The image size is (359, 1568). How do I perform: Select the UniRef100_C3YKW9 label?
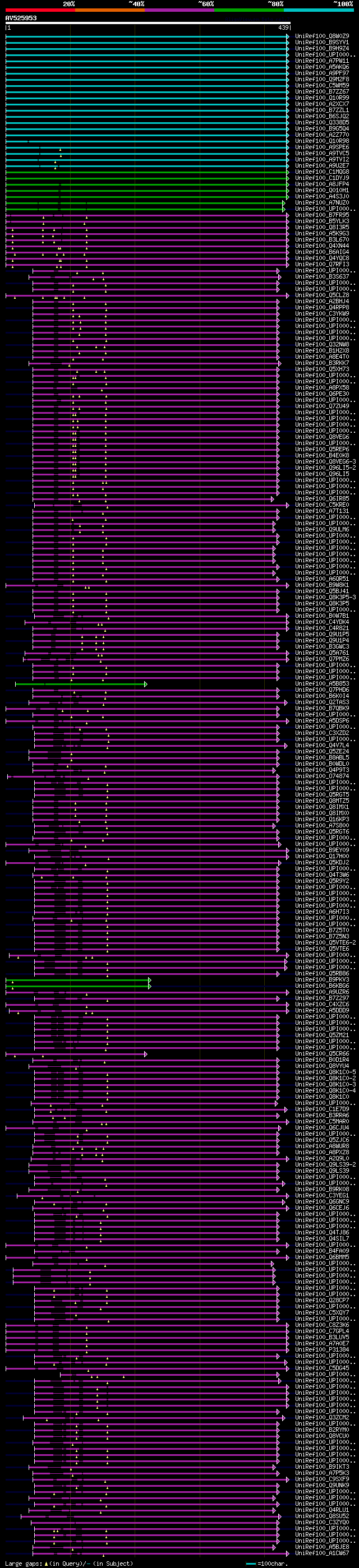click(323, 314)
